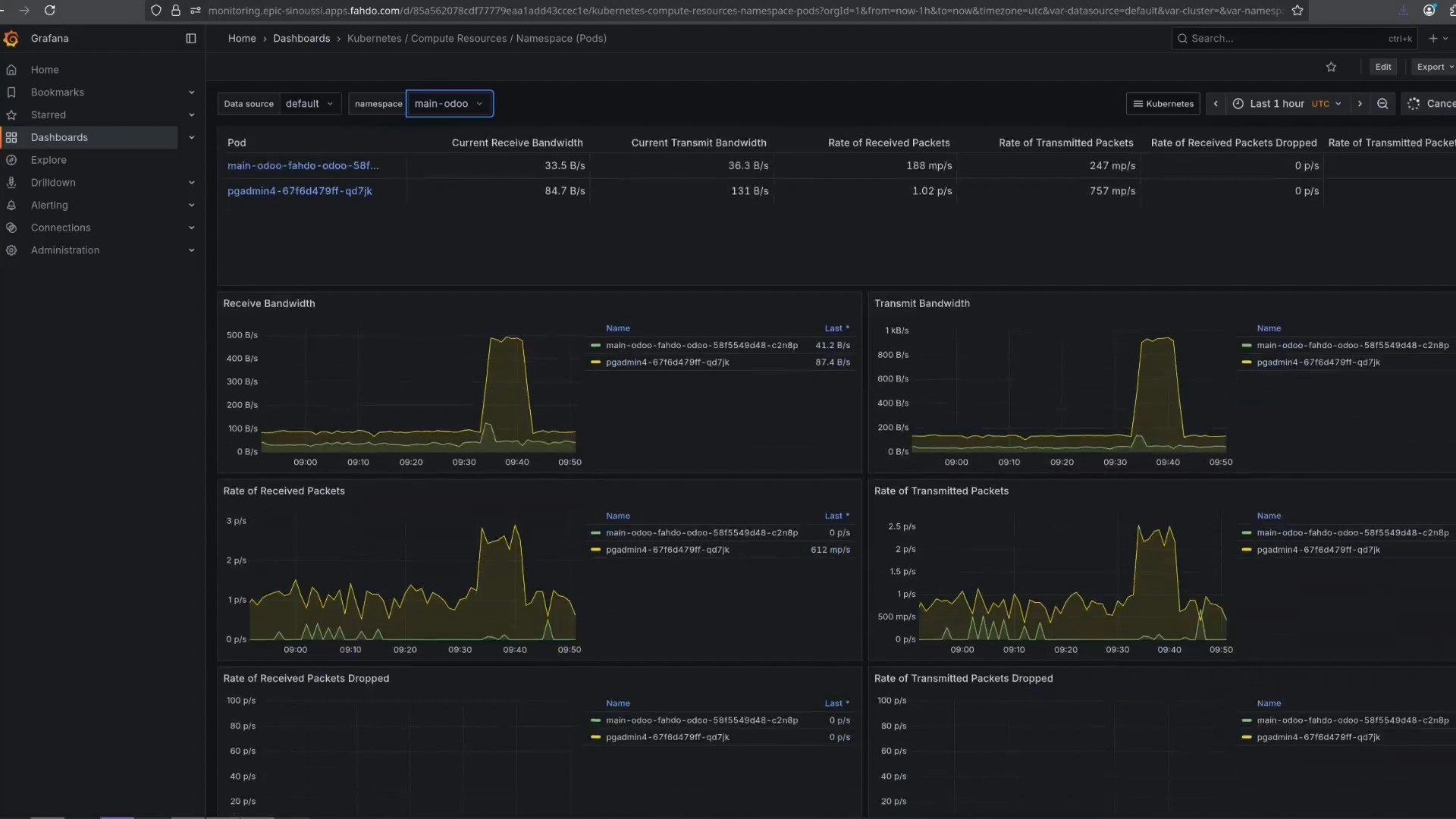Screen dimensions: 1456x819
Task: Toggle pgadmin4 series in Transmit Bandwidth legend
Action: coord(1318,362)
